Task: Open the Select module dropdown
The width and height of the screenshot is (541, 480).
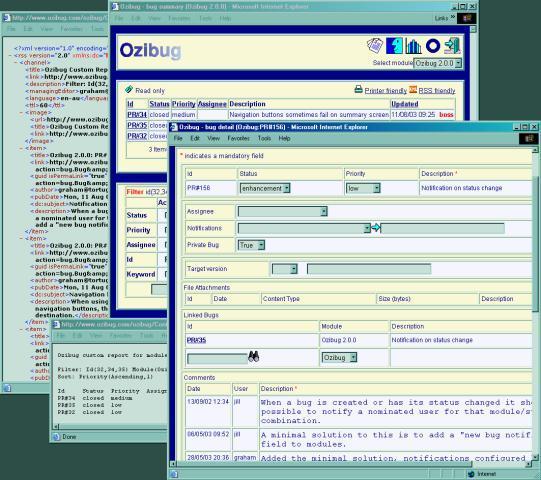Action: coord(437,63)
